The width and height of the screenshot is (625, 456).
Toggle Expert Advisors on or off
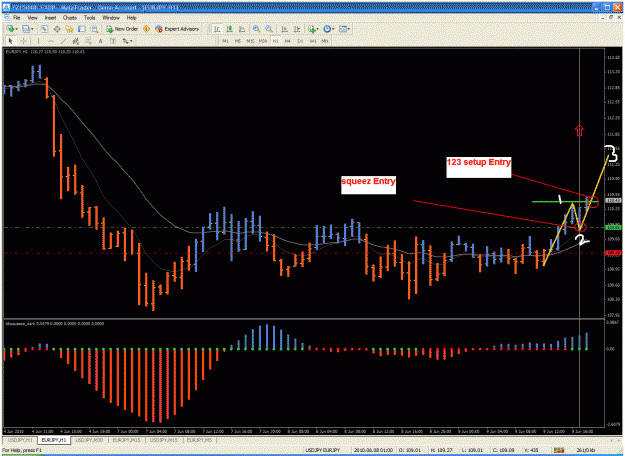177,29
